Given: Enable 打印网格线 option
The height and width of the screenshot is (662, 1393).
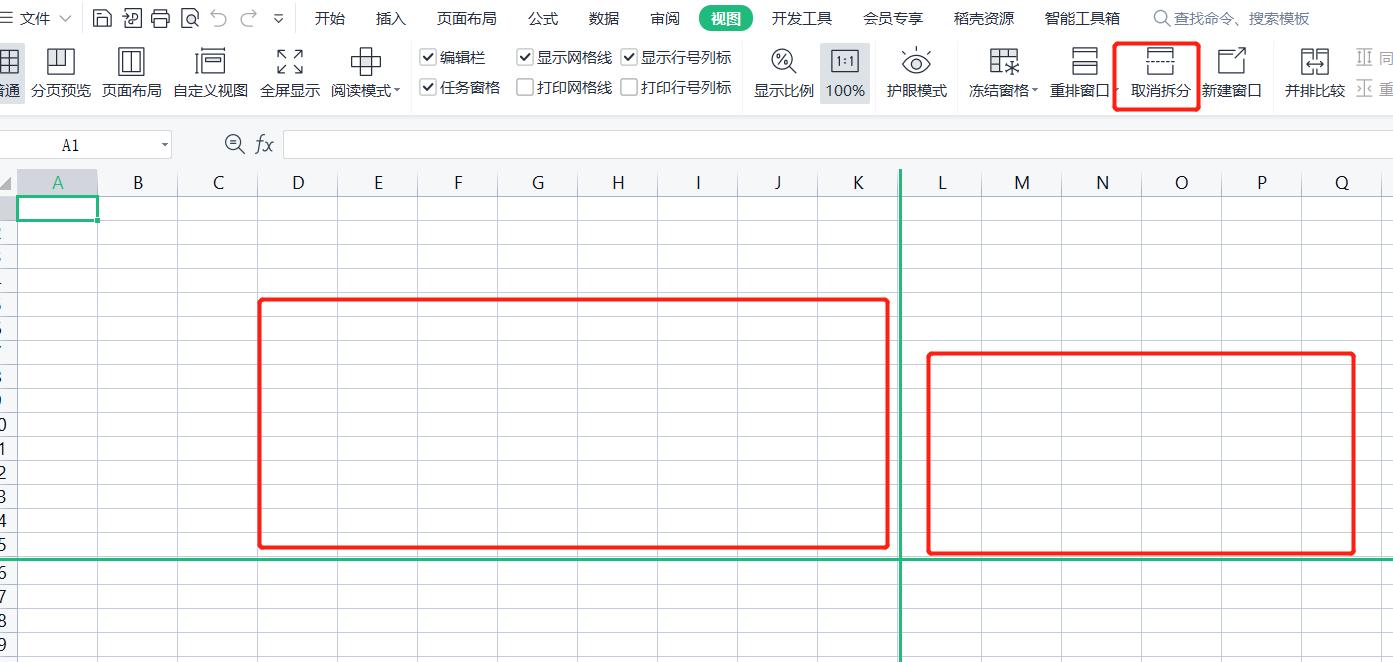Looking at the screenshot, I should (524, 86).
